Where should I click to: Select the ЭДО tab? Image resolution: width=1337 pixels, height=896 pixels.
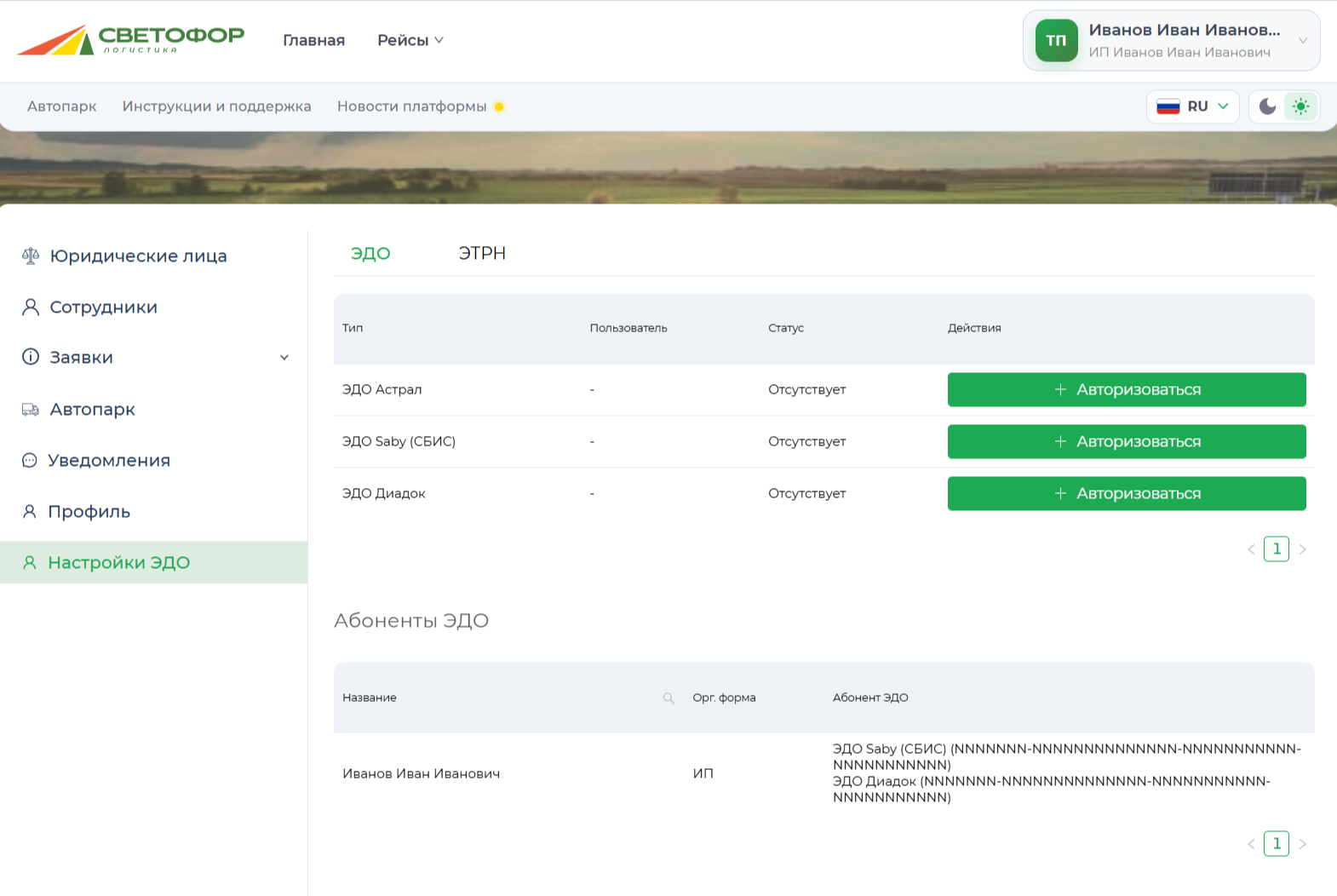pyautogui.click(x=370, y=253)
